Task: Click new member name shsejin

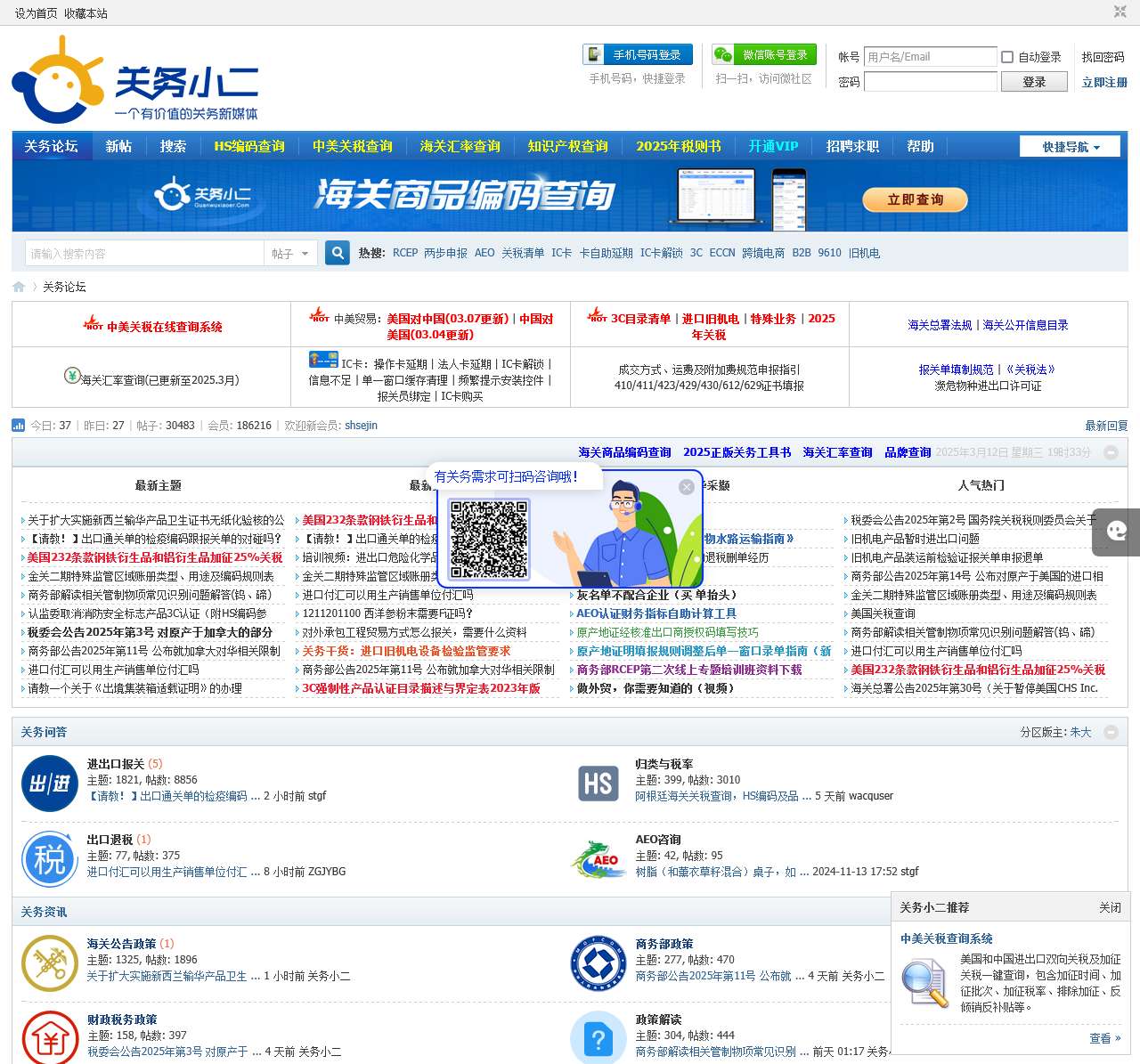Action: pos(361,426)
